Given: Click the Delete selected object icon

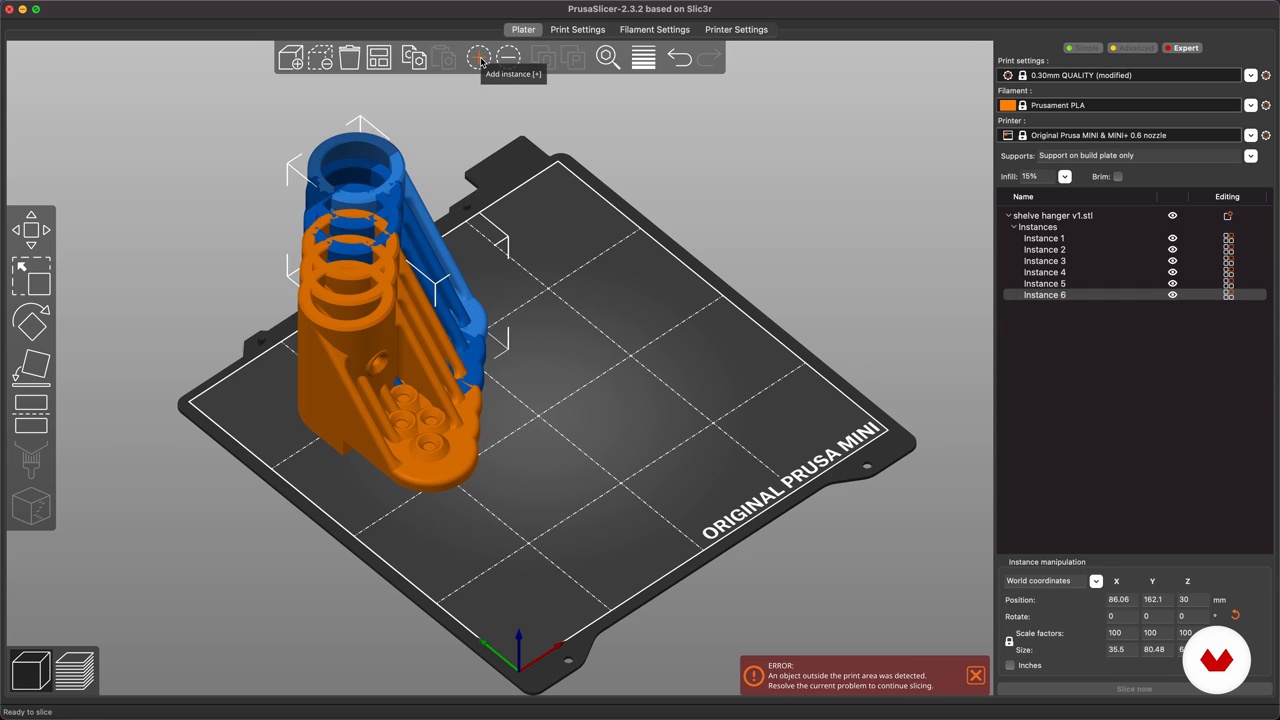Looking at the screenshot, I should [320, 58].
